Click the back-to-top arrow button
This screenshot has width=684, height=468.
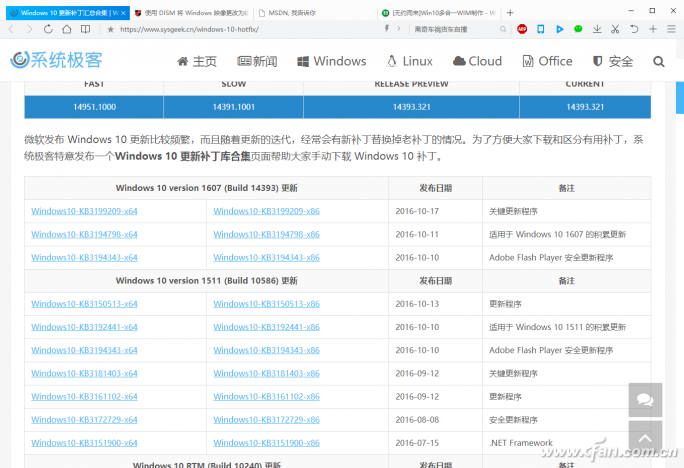(645, 437)
